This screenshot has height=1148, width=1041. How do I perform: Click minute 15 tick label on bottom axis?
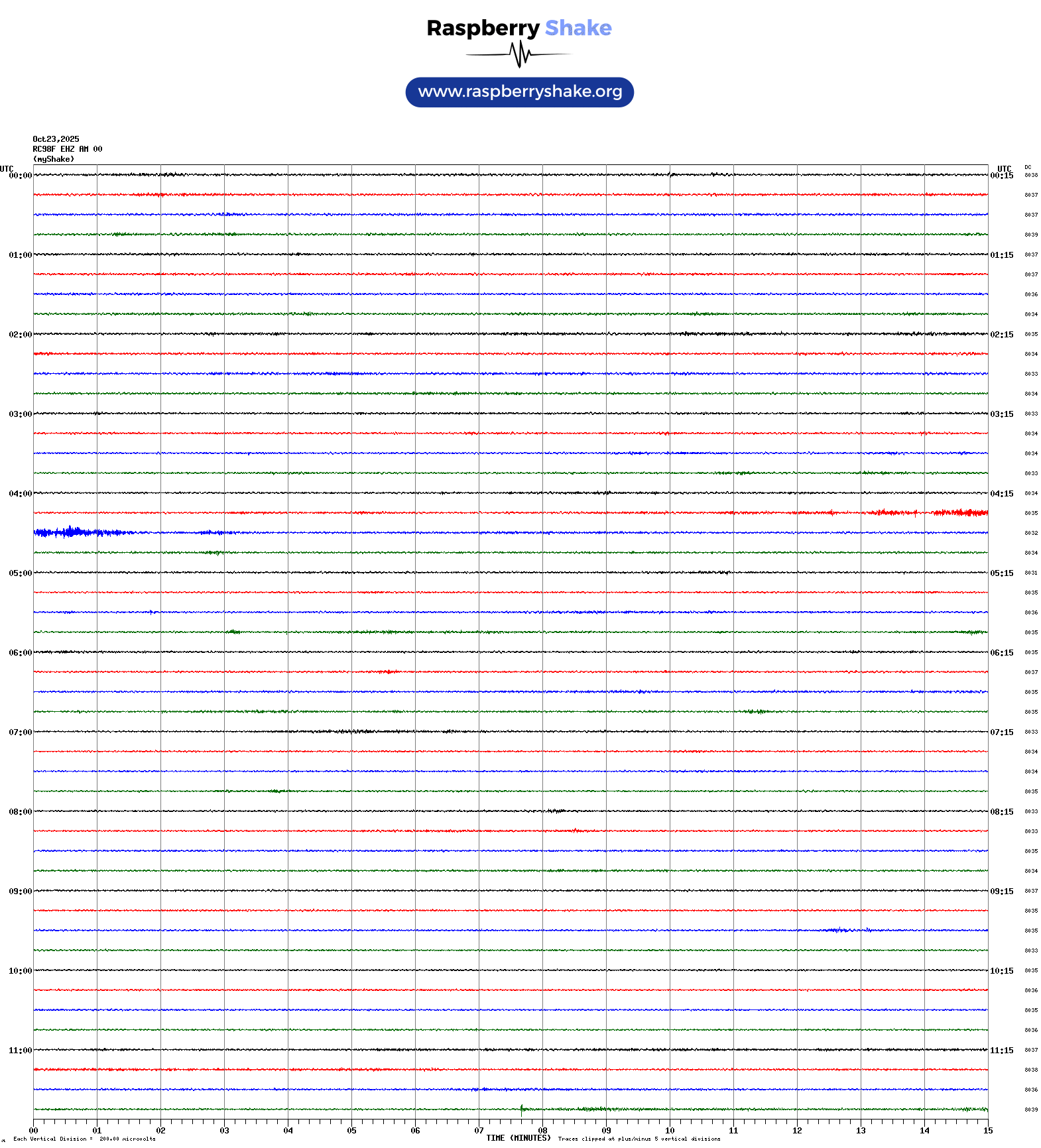pyautogui.click(x=987, y=1131)
